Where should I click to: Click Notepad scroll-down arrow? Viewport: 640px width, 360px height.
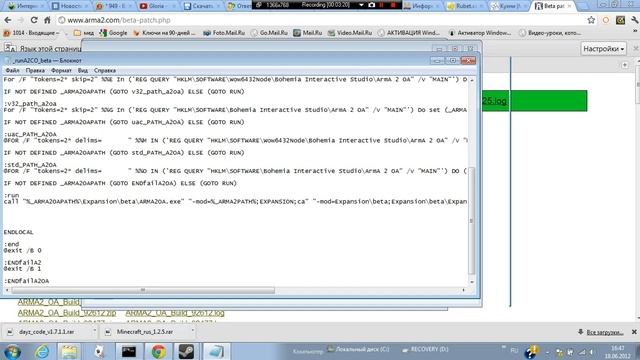472,282
